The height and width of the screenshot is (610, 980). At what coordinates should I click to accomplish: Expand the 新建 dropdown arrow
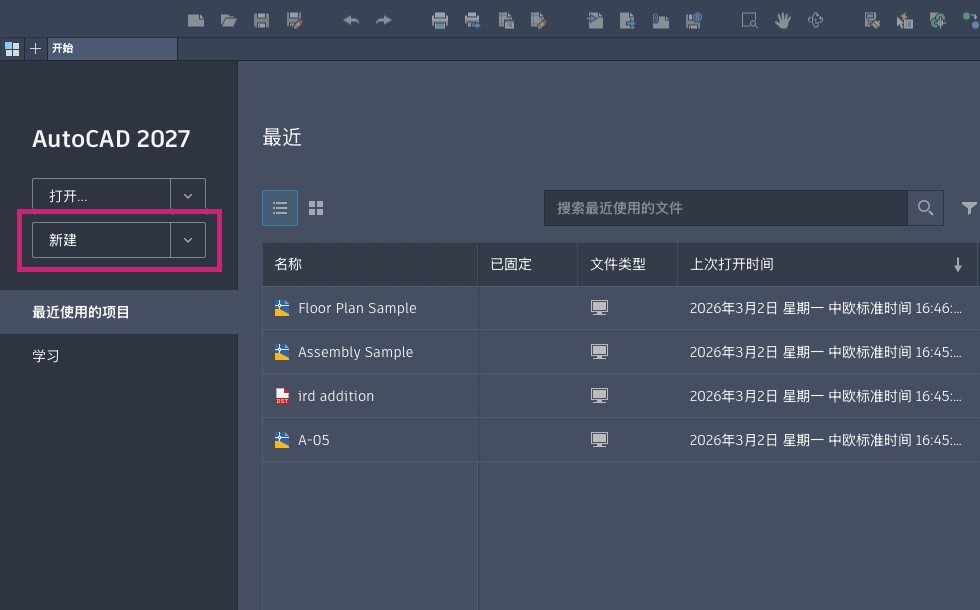tap(188, 240)
